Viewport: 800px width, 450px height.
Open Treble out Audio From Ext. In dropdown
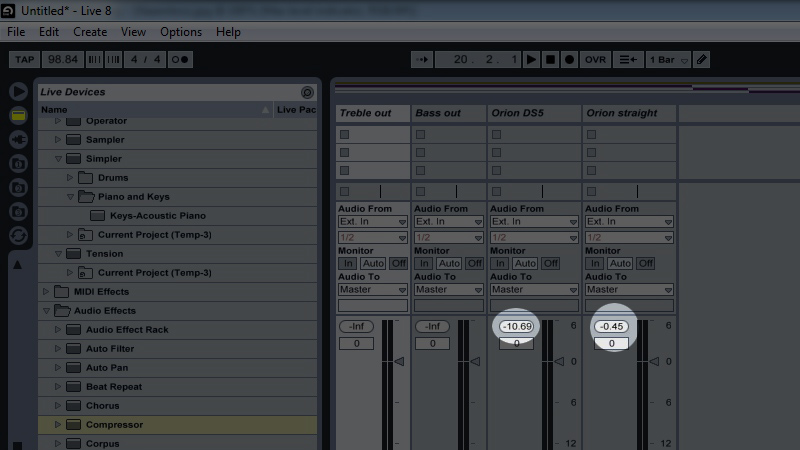(372, 222)
